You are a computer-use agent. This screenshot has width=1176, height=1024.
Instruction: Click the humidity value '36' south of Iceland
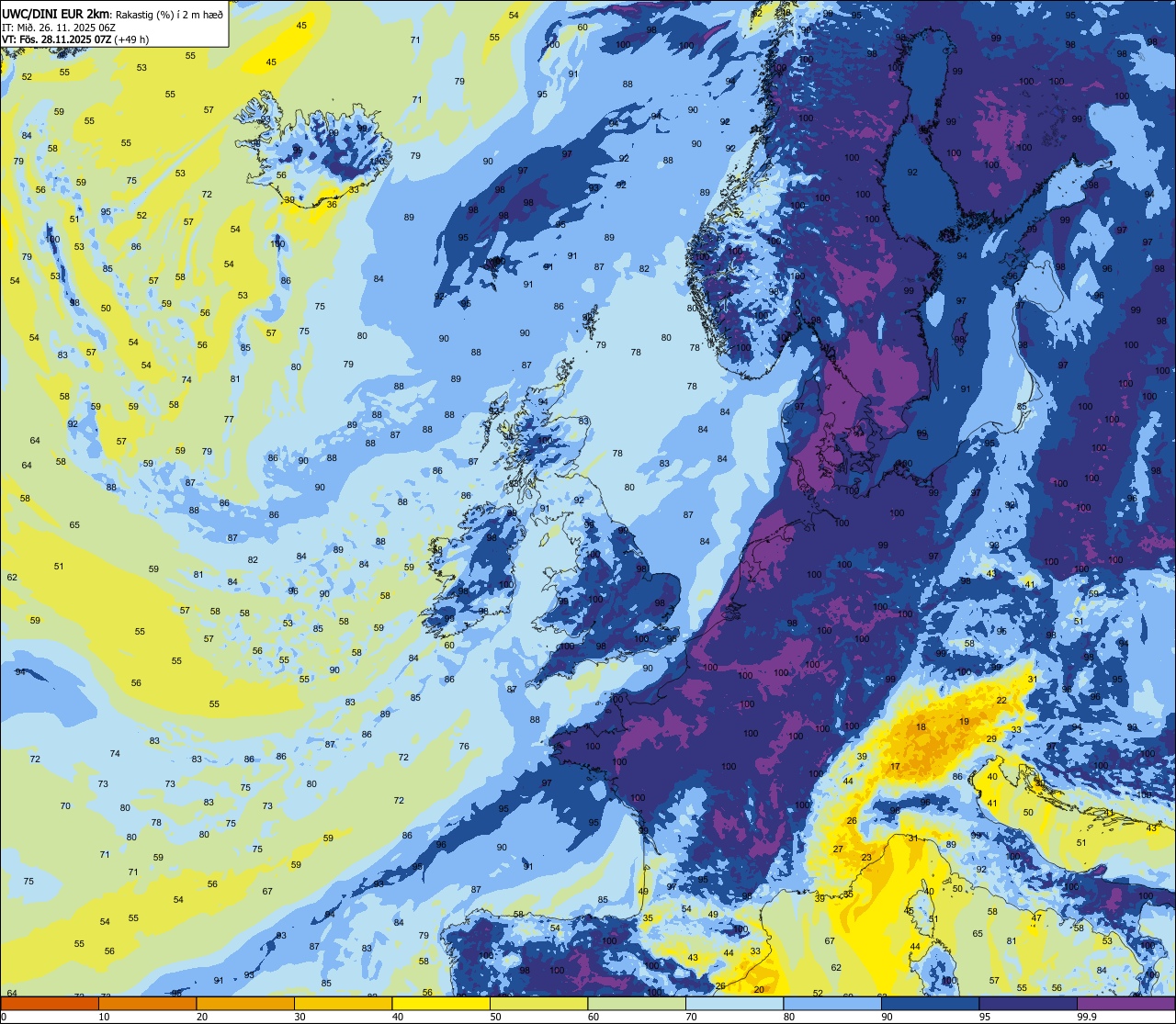(332, 204)
